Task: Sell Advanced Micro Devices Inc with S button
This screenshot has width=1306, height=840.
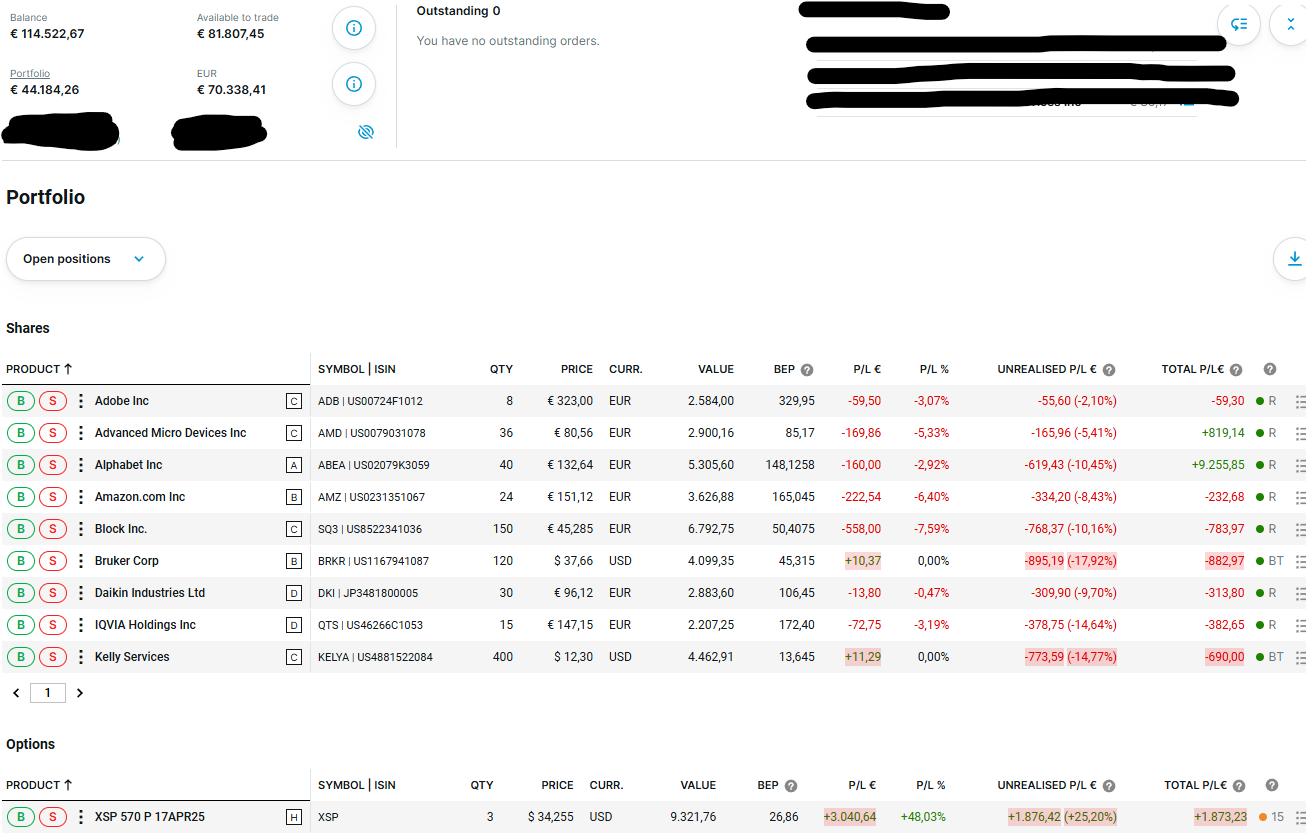Action: (53, 433)
